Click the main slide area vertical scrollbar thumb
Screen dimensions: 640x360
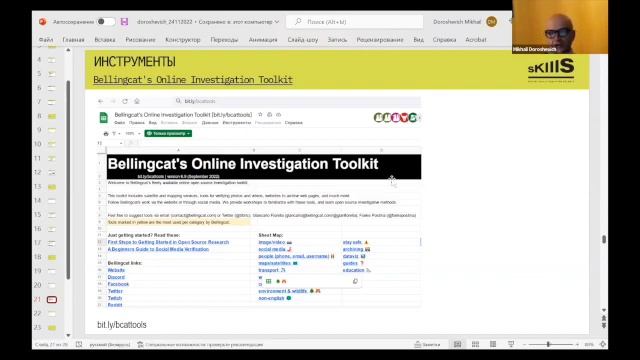click(604, 239)
